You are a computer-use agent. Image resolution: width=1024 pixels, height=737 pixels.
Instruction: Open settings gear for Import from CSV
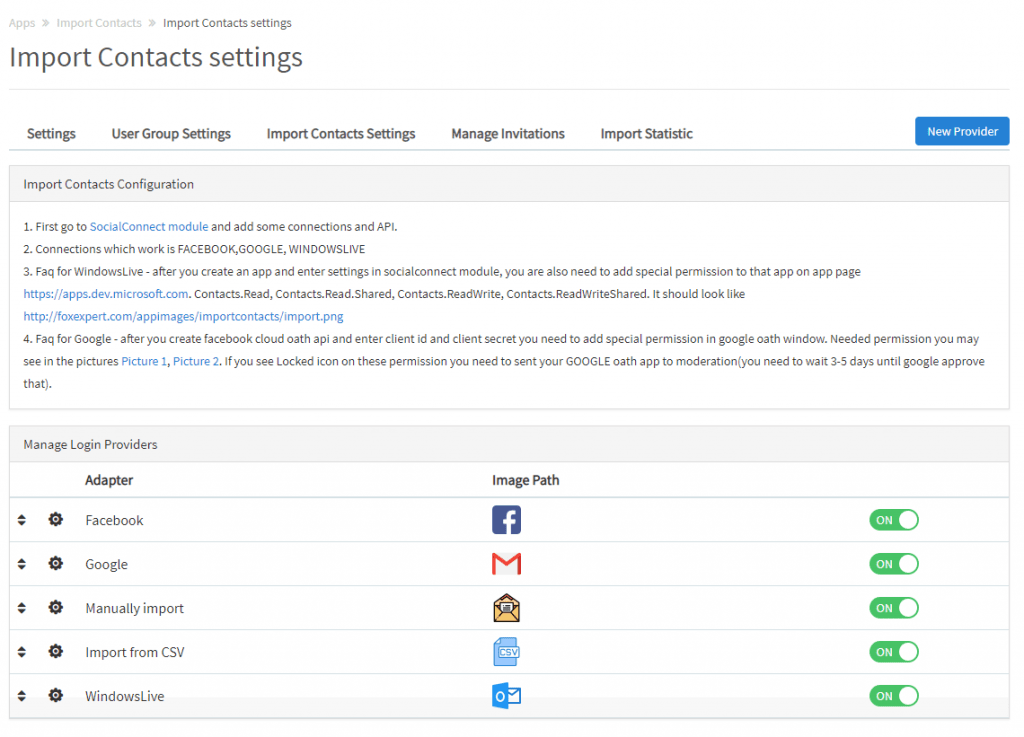coord(56,651)
